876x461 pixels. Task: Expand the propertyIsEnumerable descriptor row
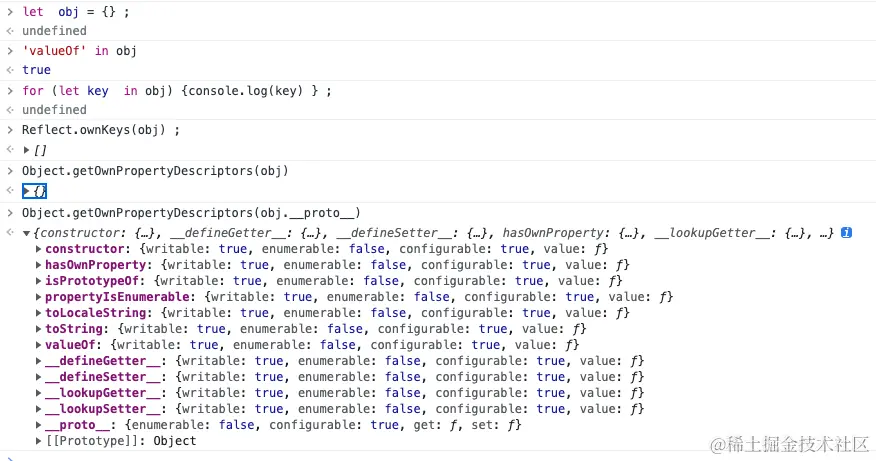point(39,297)
